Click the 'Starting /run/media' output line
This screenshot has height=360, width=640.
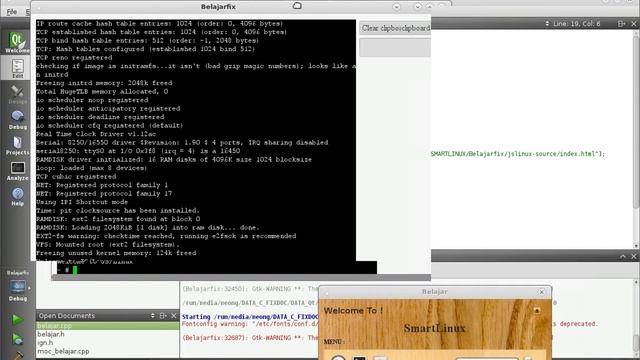coord(250,317)
